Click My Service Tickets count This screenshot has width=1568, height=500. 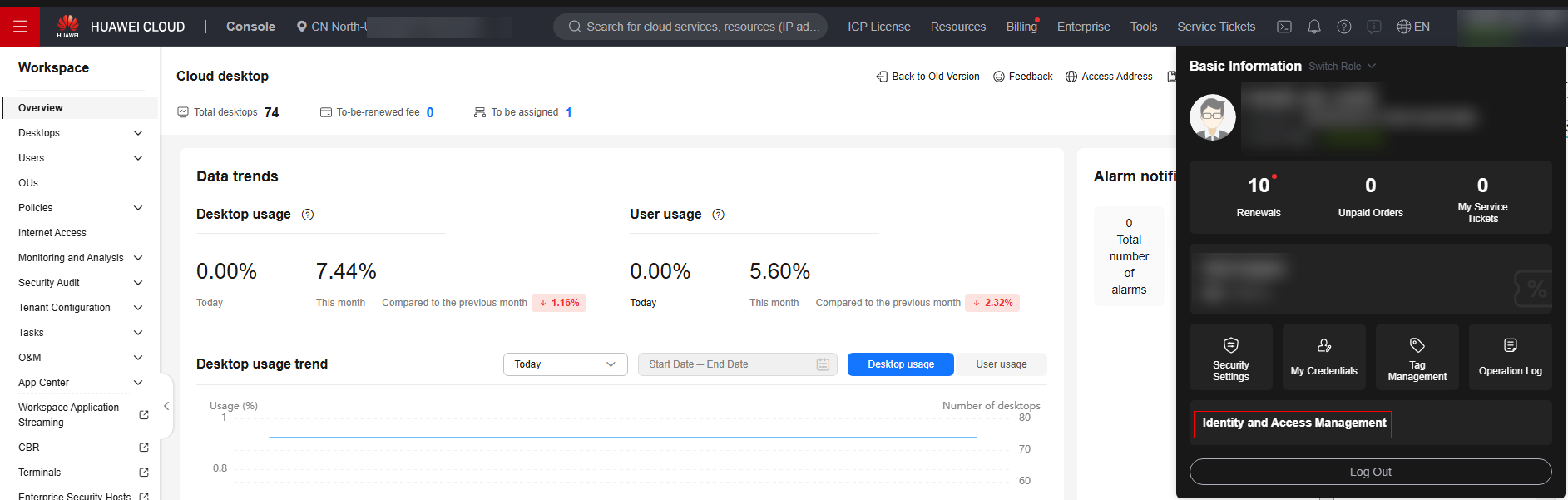1482,186
